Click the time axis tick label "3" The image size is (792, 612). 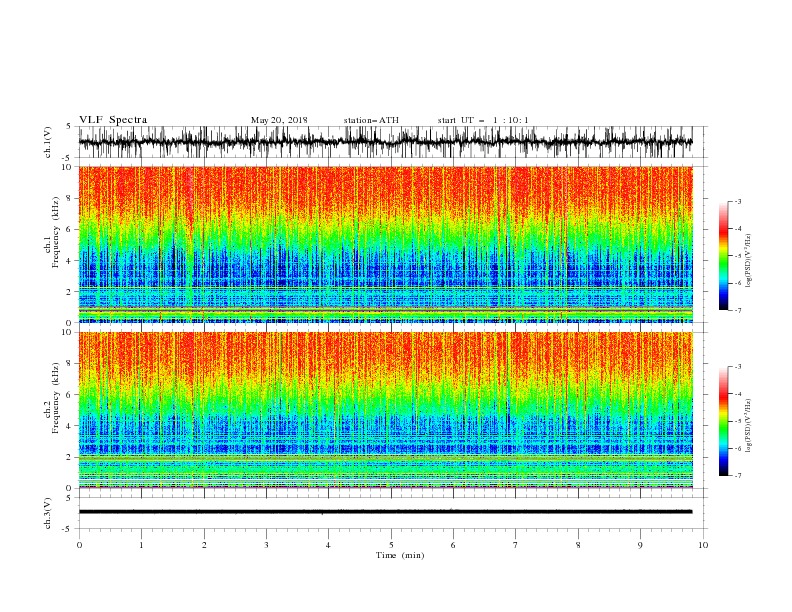(266, 545)
